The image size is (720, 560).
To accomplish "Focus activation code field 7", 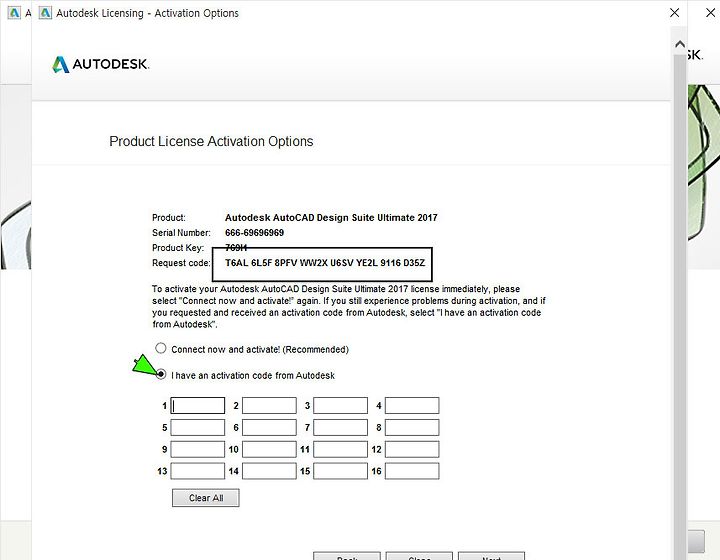I will coord(340,427).
